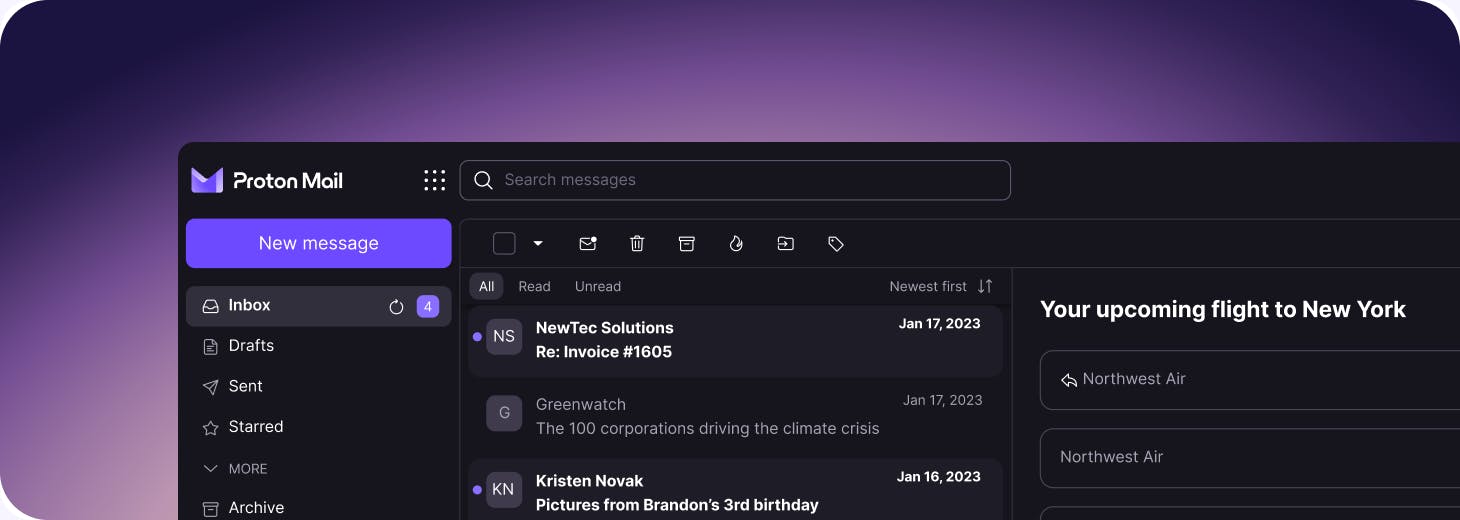Tick the select all messages checkbox
1460x520 pixels.
tap(504, 244)
